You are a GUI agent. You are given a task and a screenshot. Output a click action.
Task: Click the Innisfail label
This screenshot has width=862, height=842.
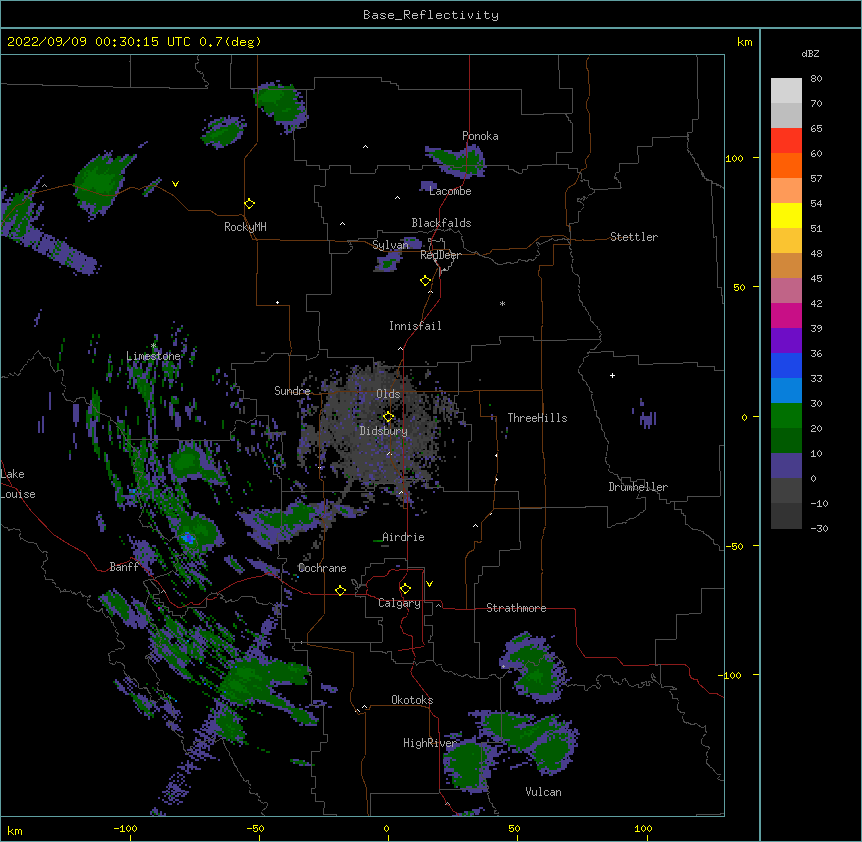tap(415, 326)
